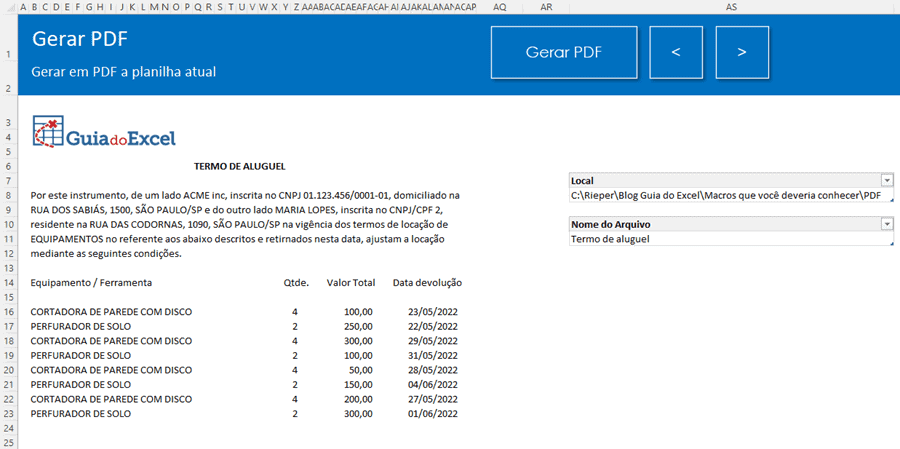Select the file path cell under Local
The width and height of the screenshot is (900, 449).
pyautogui.click(x=725, y=196)
